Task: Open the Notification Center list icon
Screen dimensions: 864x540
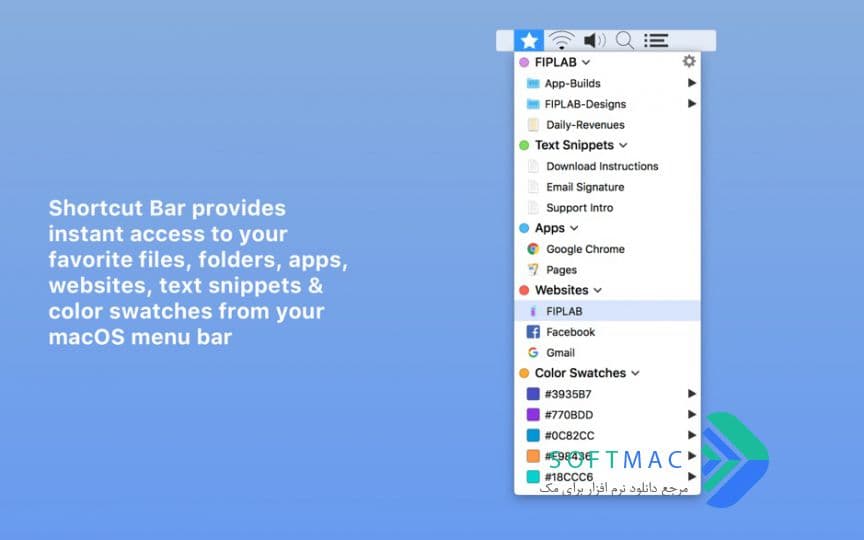Action: click(656, 40)
